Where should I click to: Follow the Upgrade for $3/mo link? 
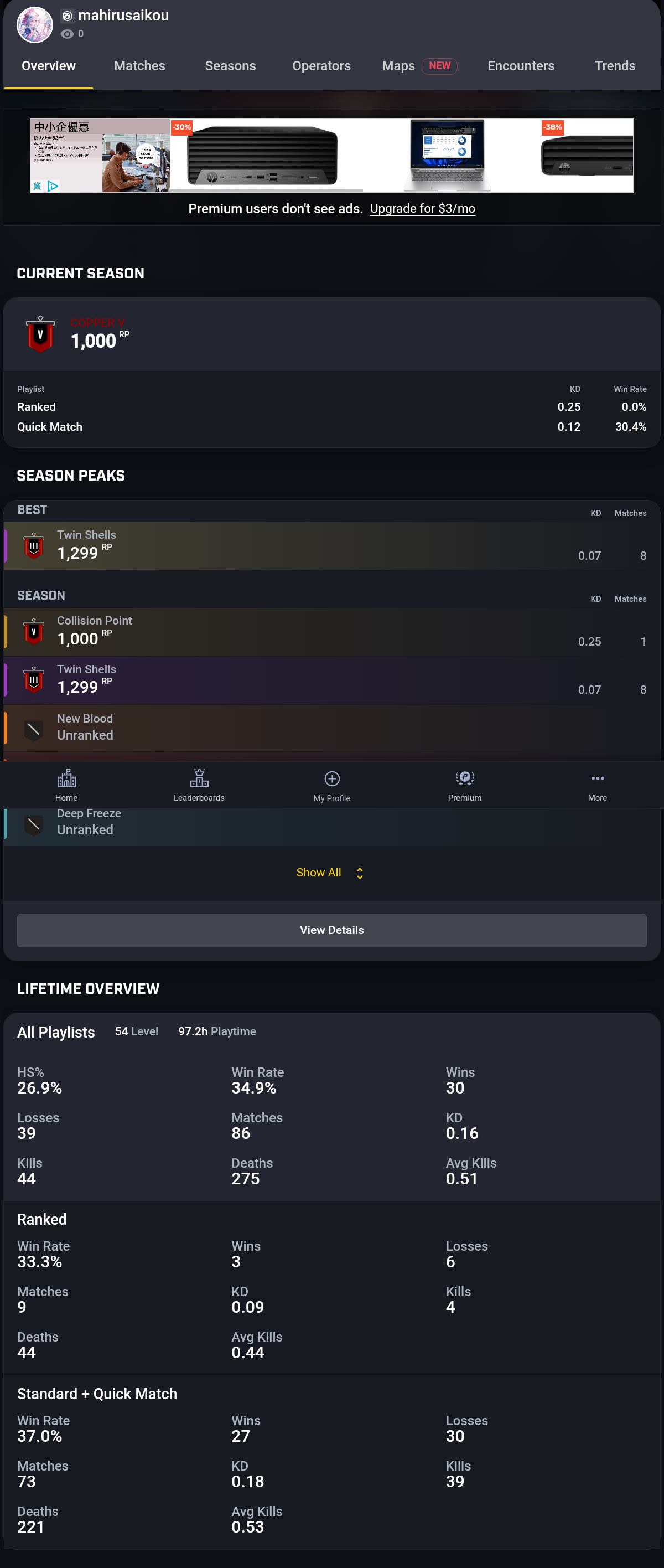coord(423,209)
